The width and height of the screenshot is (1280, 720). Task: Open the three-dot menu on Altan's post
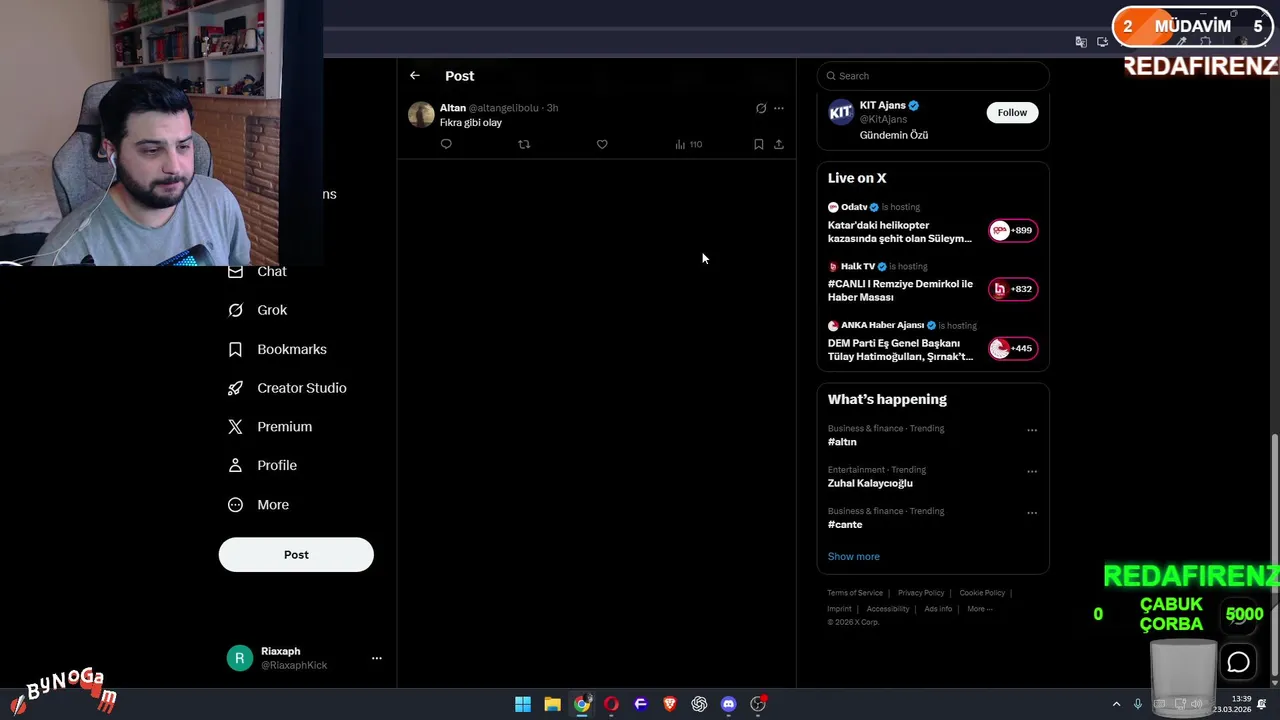(x=779, y=108)
